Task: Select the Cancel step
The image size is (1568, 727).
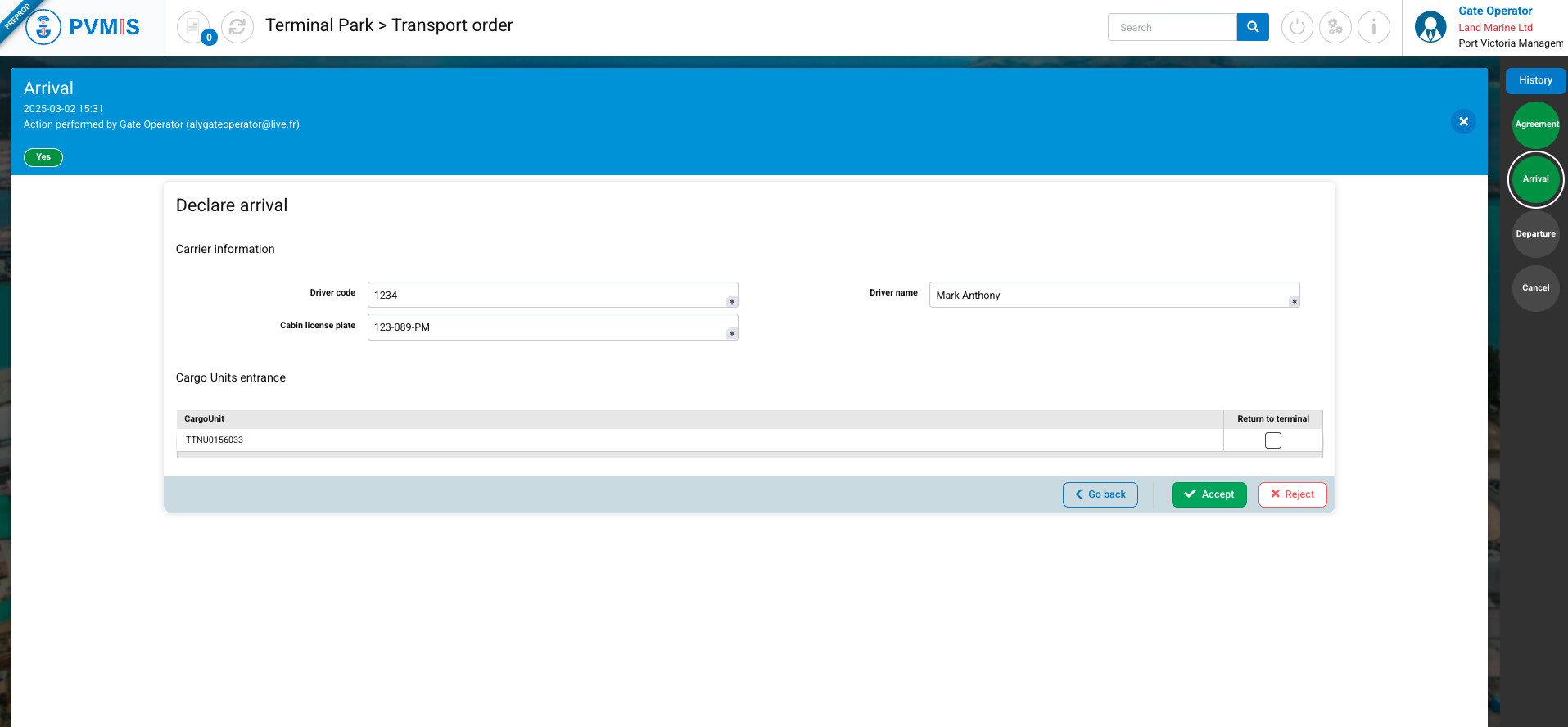Action: point(1535,288)
